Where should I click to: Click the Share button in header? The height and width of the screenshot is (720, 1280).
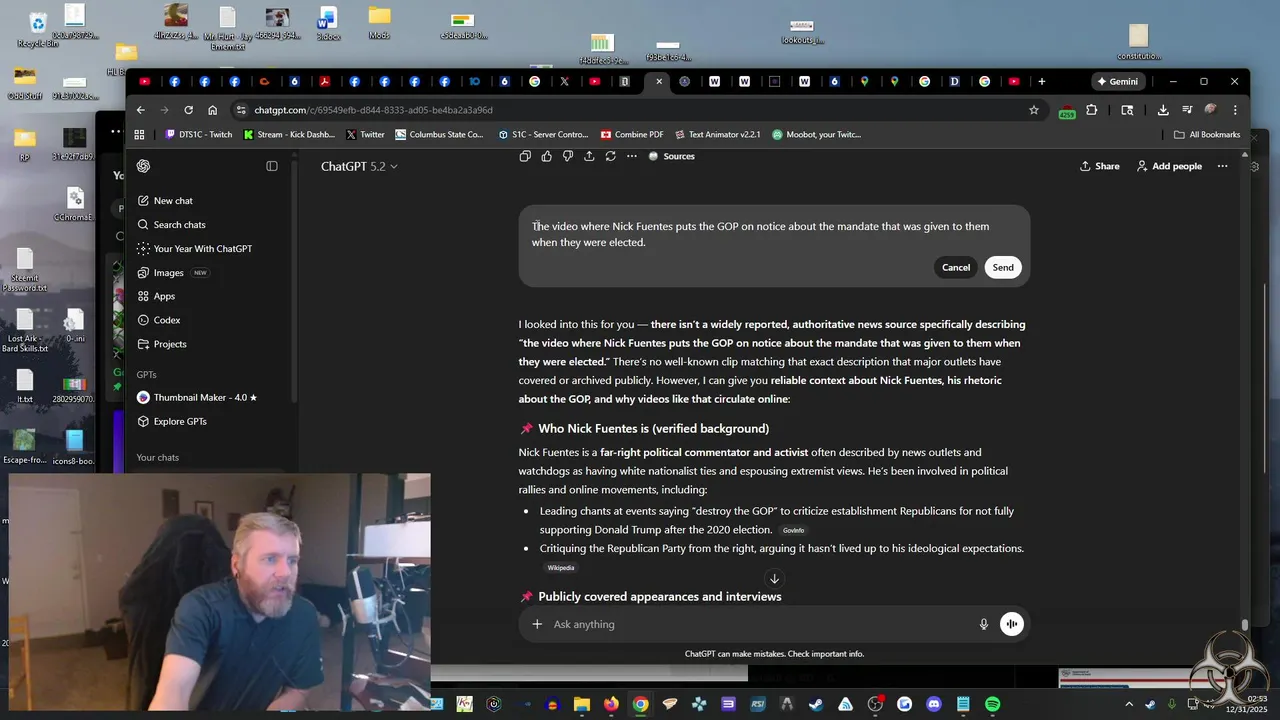(x=1100, y=166)
